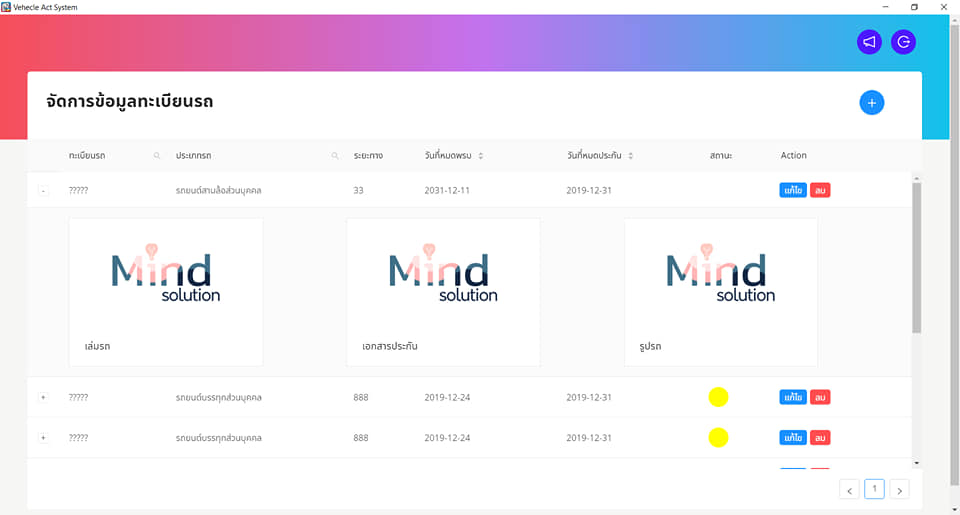Screen dimensions: 960x515
Task: Open the เล่มรถ image card
Action: [x=166, y=291]
